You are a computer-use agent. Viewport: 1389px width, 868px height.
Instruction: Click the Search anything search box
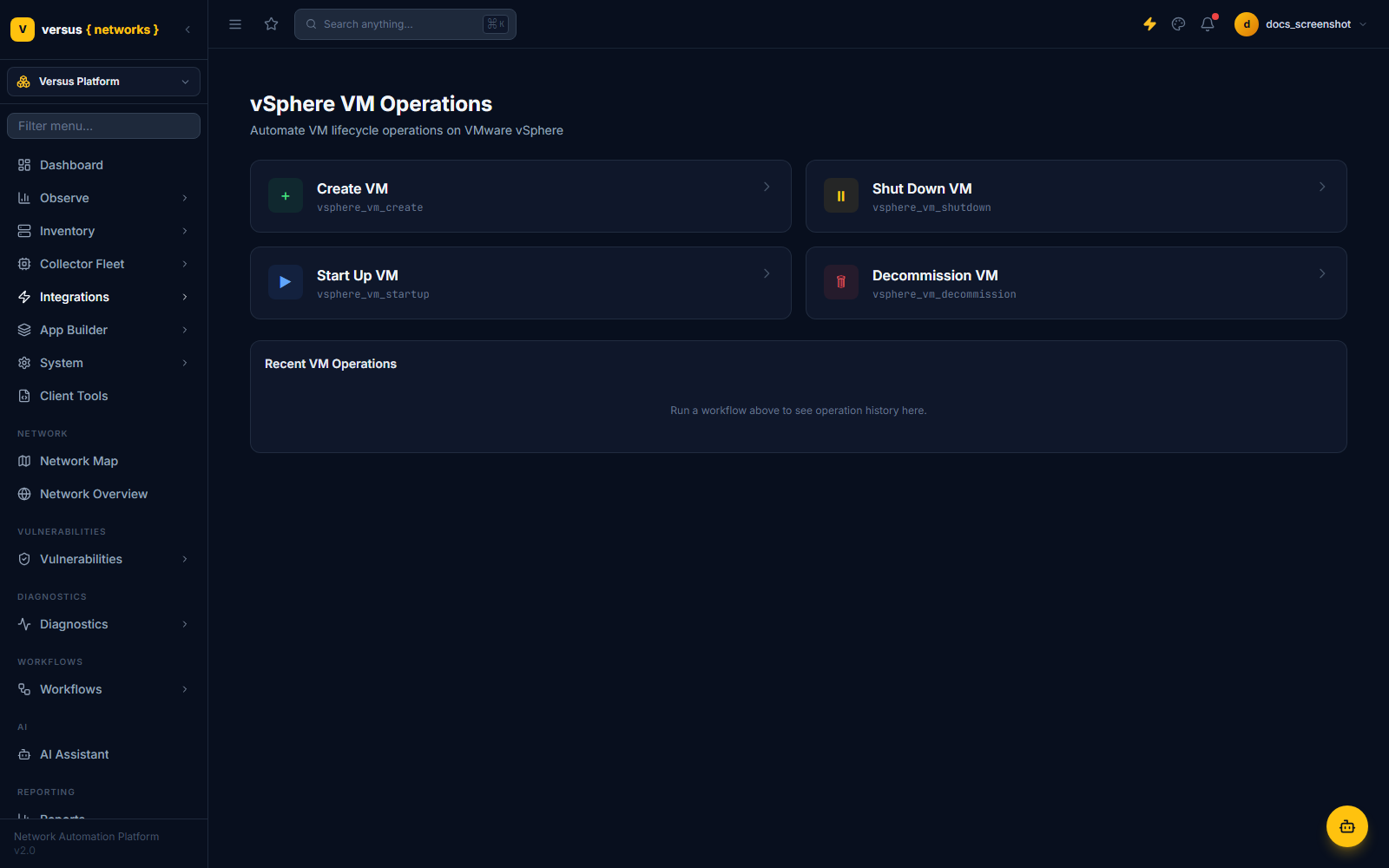(405, 24)
